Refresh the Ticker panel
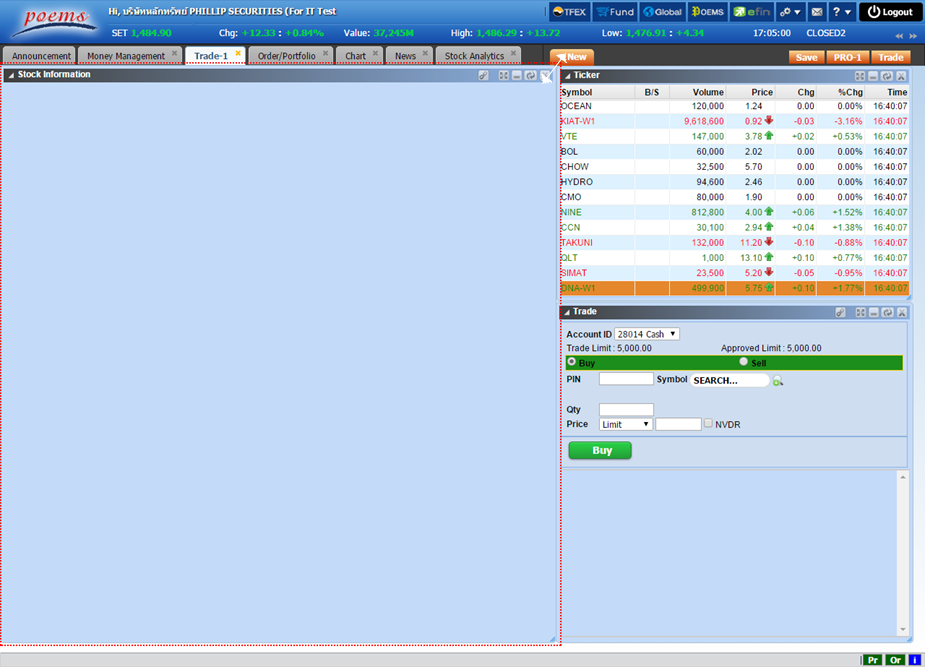The width and height of the screenshot is (925, 667). click(887, 76)
